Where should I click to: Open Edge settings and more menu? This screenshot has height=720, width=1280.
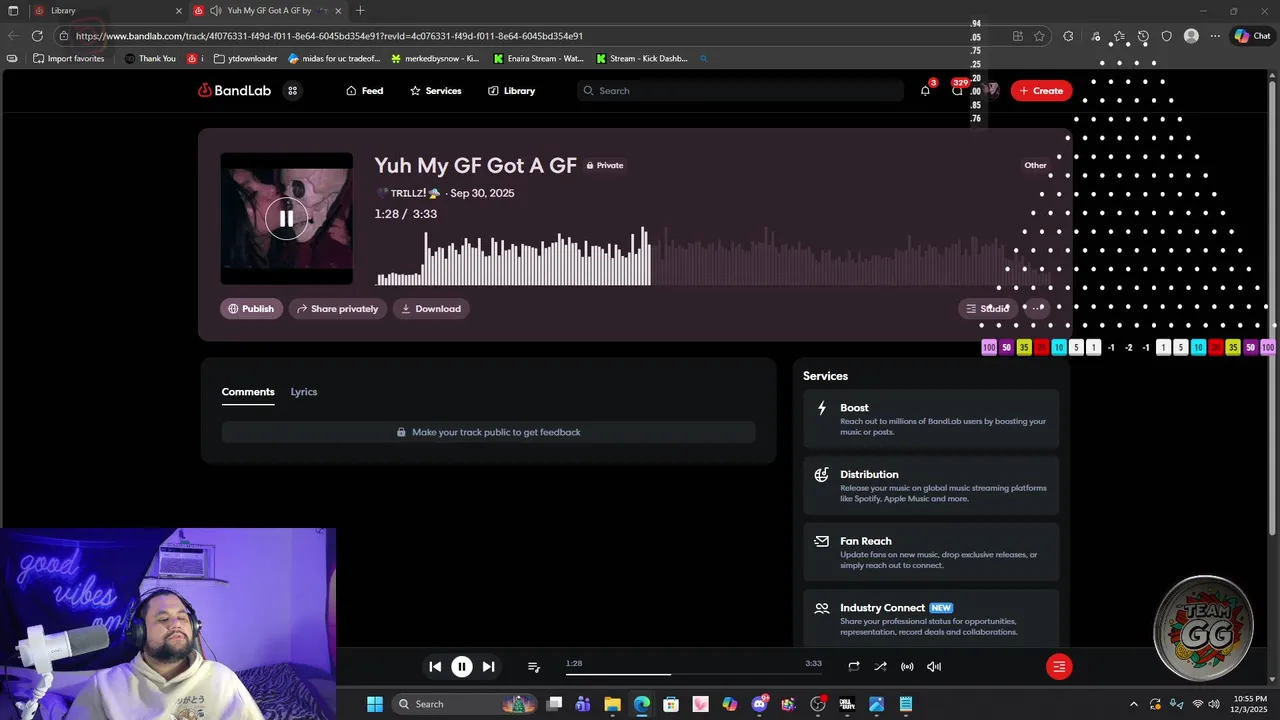pyautogui.click(x=1215, y=36)
